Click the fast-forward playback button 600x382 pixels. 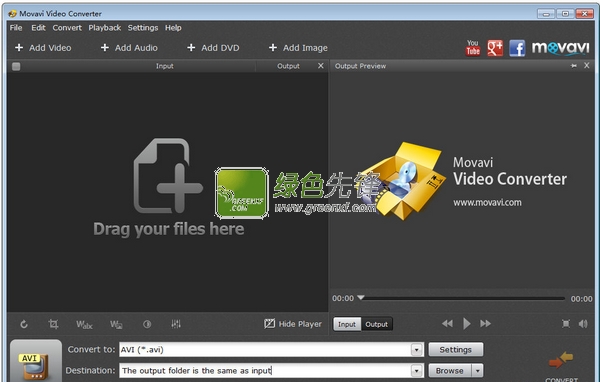[486, 324]
